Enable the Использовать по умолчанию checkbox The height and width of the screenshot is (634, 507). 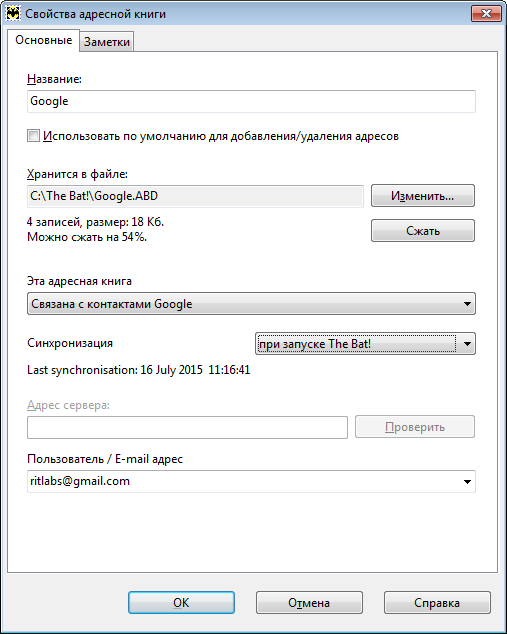33,136
